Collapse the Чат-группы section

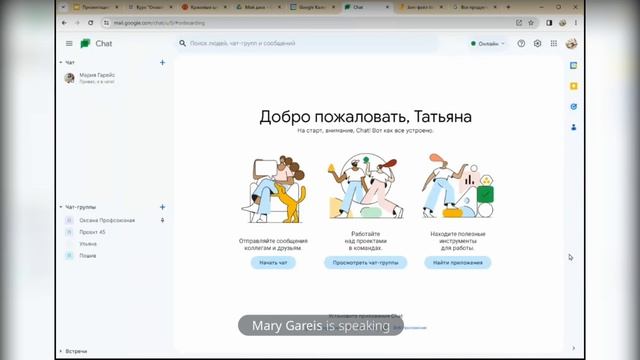pos(61,207)
